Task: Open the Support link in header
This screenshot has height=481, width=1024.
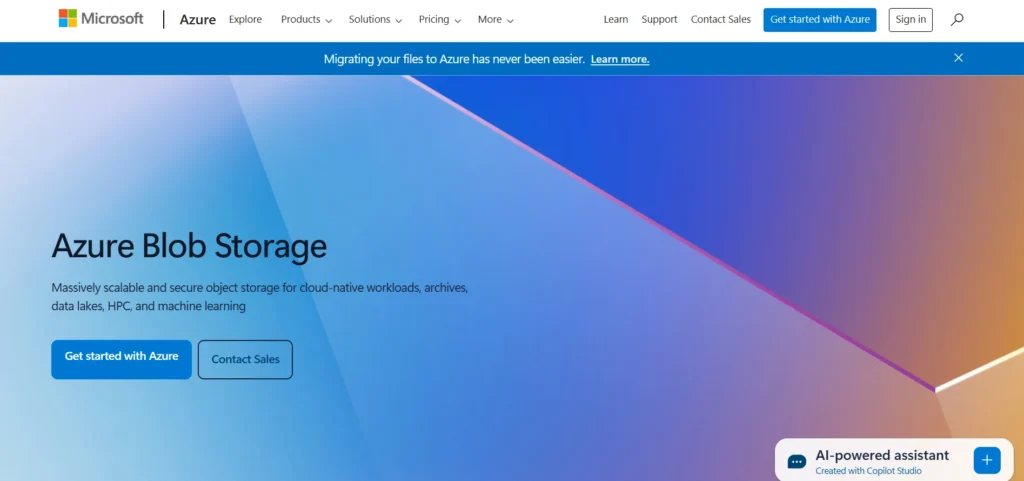Action: (x=659, y=20)
